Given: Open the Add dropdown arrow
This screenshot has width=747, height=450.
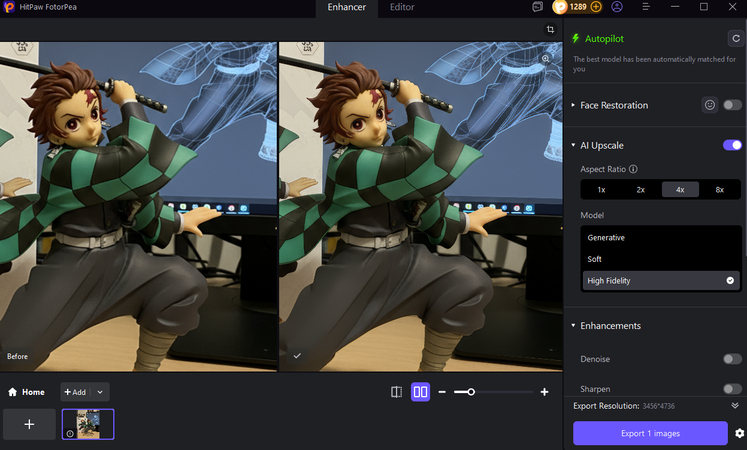Looking at the screenshot, I should tap(100, 392).
